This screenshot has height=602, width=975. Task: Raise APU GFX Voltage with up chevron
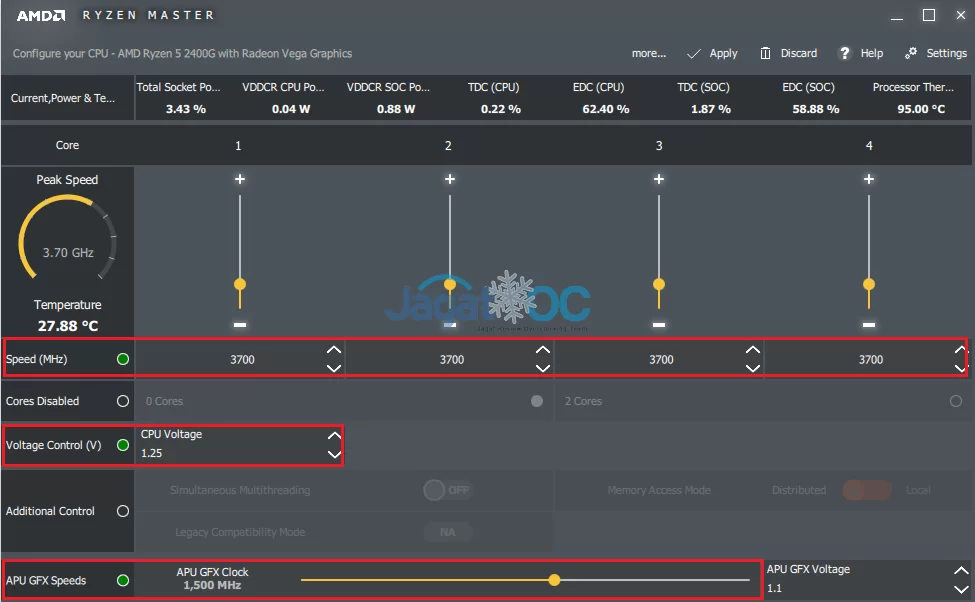961,570
